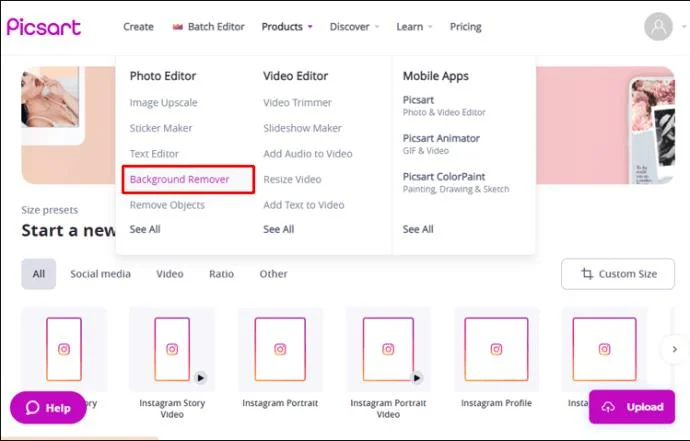
Task: Click the Mobile Apps heading
Action: click(x=436, y=76)
